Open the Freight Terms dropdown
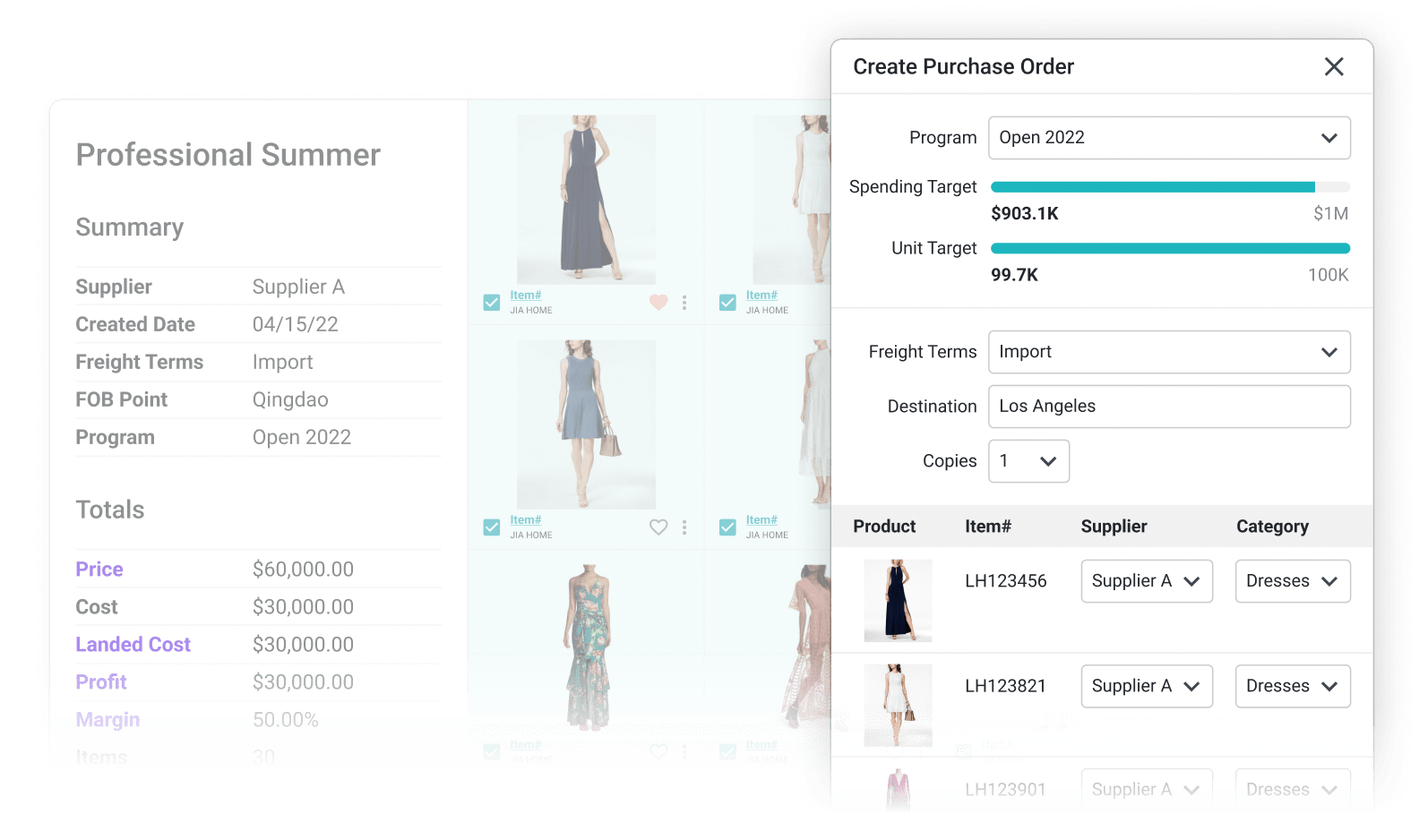This screenshot has width=1419, height=840. click(1169, 352)
